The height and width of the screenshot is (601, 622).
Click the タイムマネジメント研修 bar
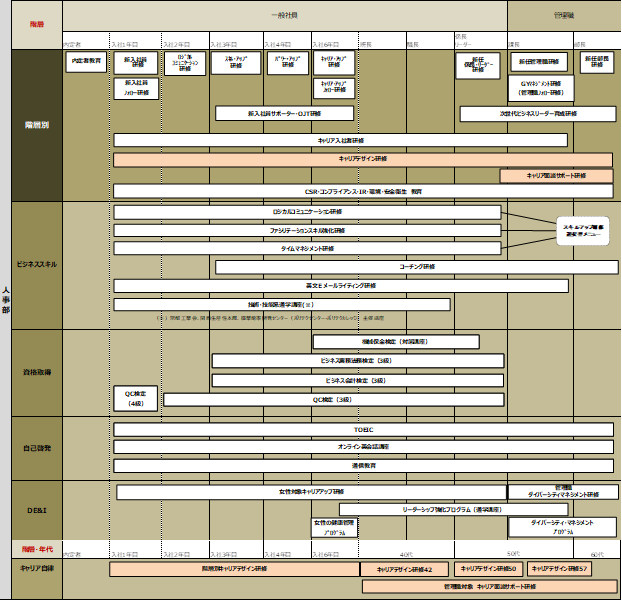(307, 249)
